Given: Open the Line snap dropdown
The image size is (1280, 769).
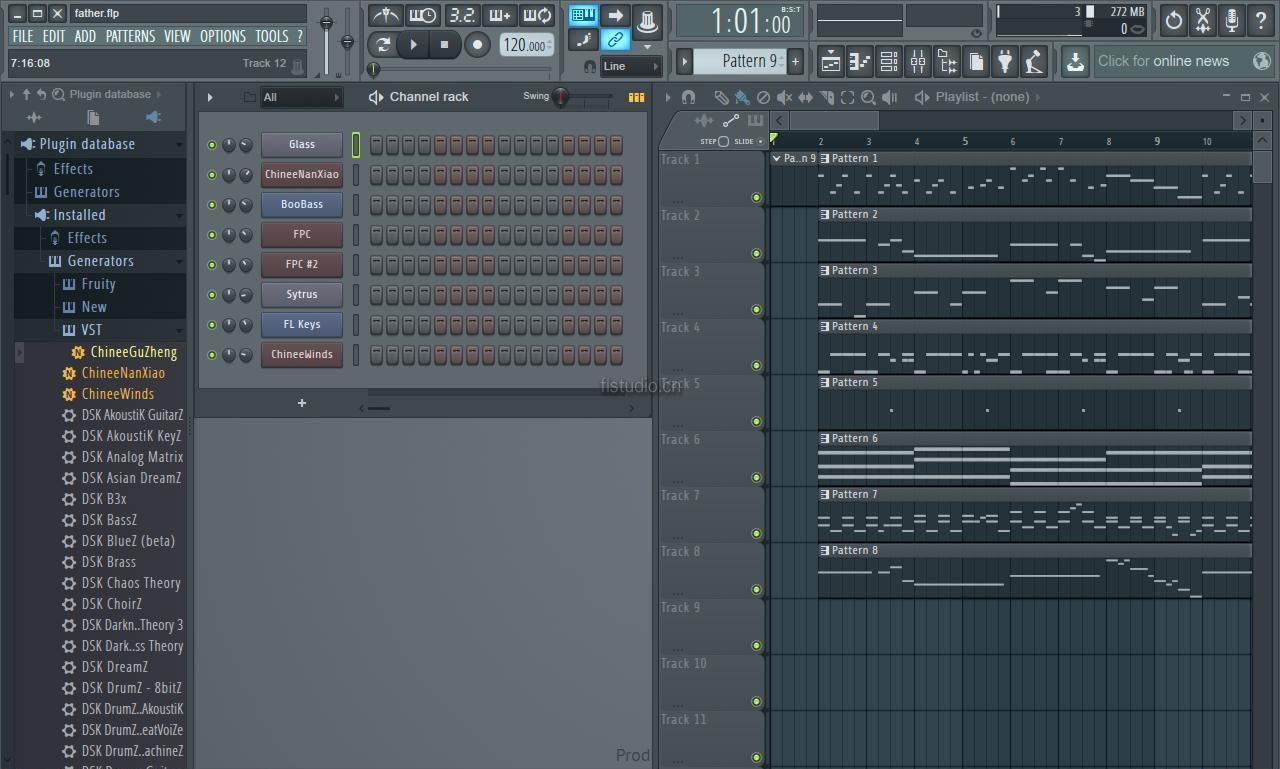Looking at the screenshot, I should tap(632, 66).
